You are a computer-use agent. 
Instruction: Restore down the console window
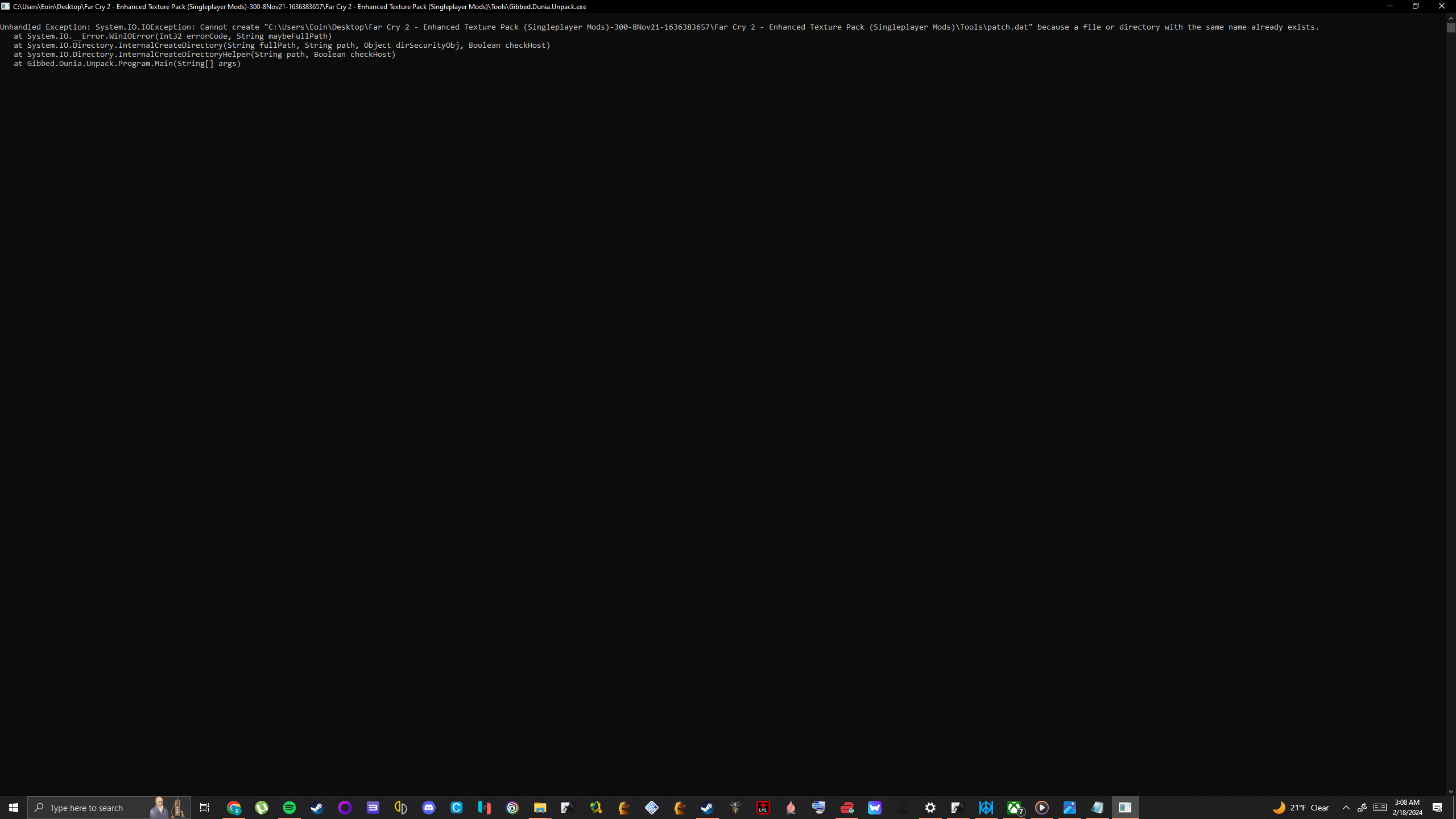coord(1416,6)
